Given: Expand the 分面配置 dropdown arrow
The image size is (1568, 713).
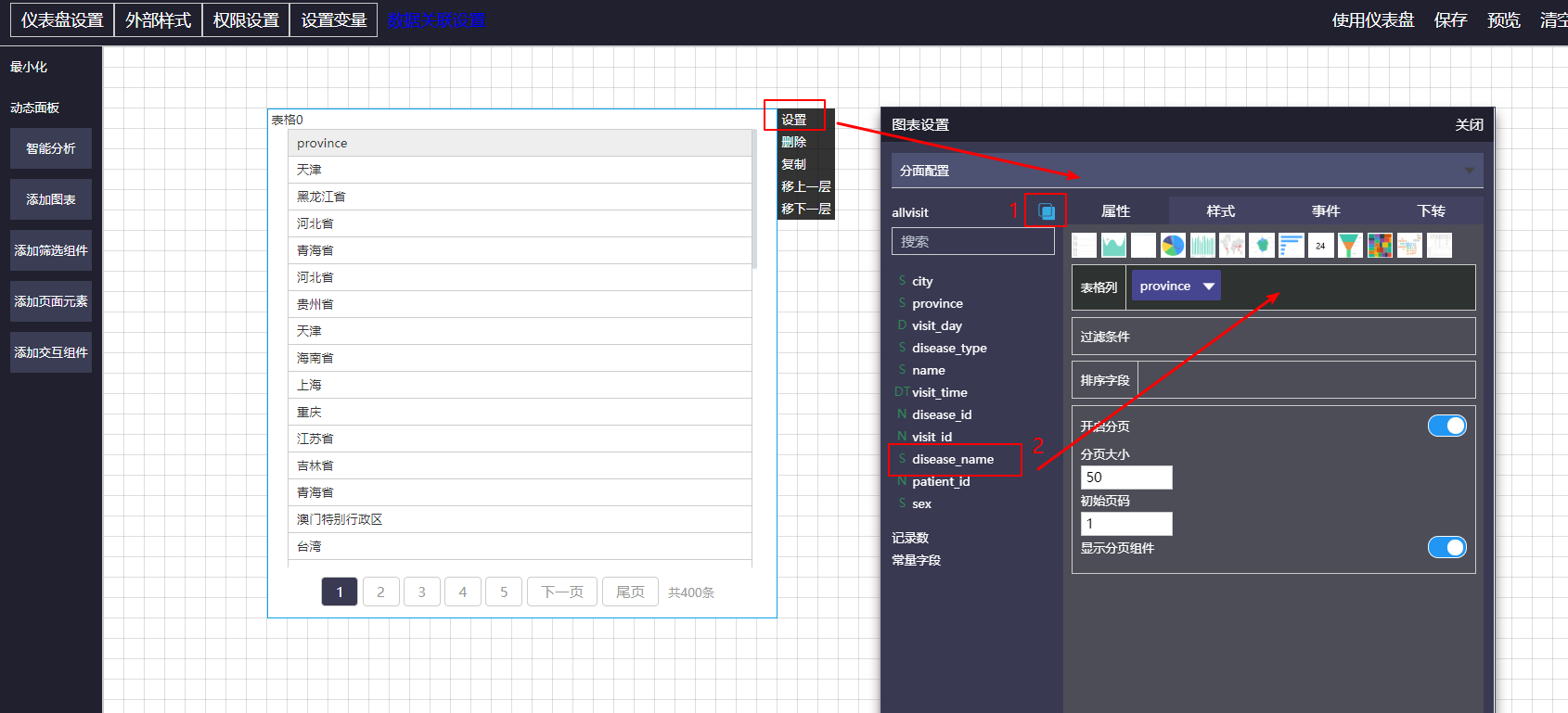Looking at the screenshot, I should point(1469,171).
